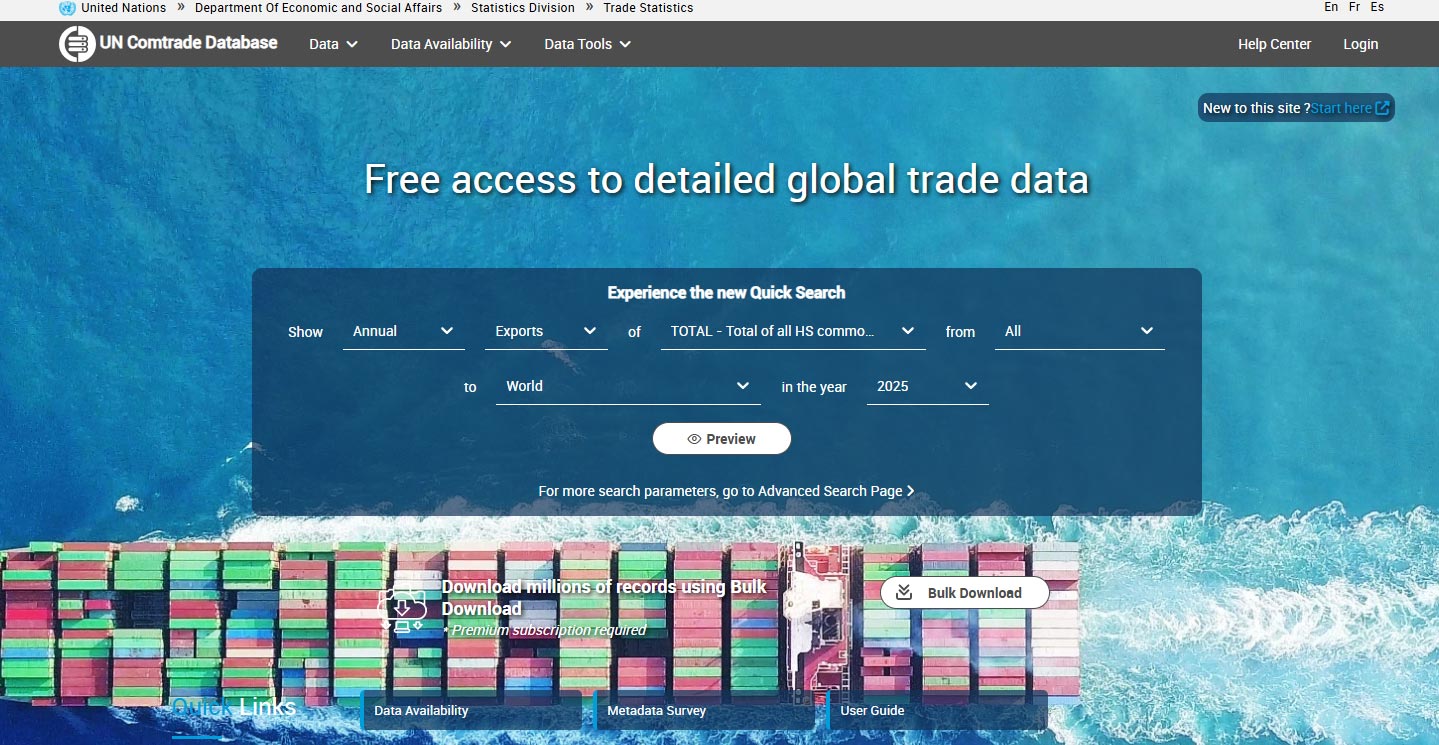Open Metadata Survey quick link
Image resolution: width=1439 pixels, height=745 pixels.
click(705, 711)
